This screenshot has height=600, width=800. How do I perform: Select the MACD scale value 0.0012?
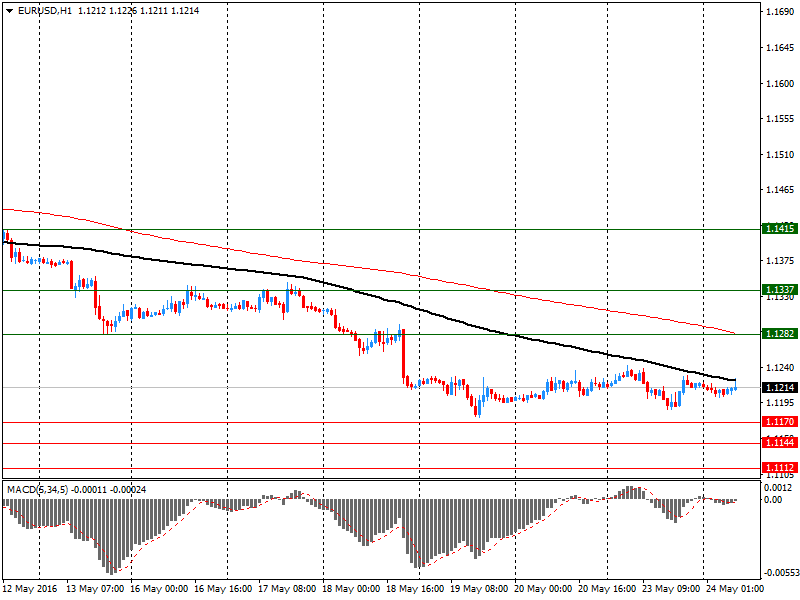(x=778, y=488)
